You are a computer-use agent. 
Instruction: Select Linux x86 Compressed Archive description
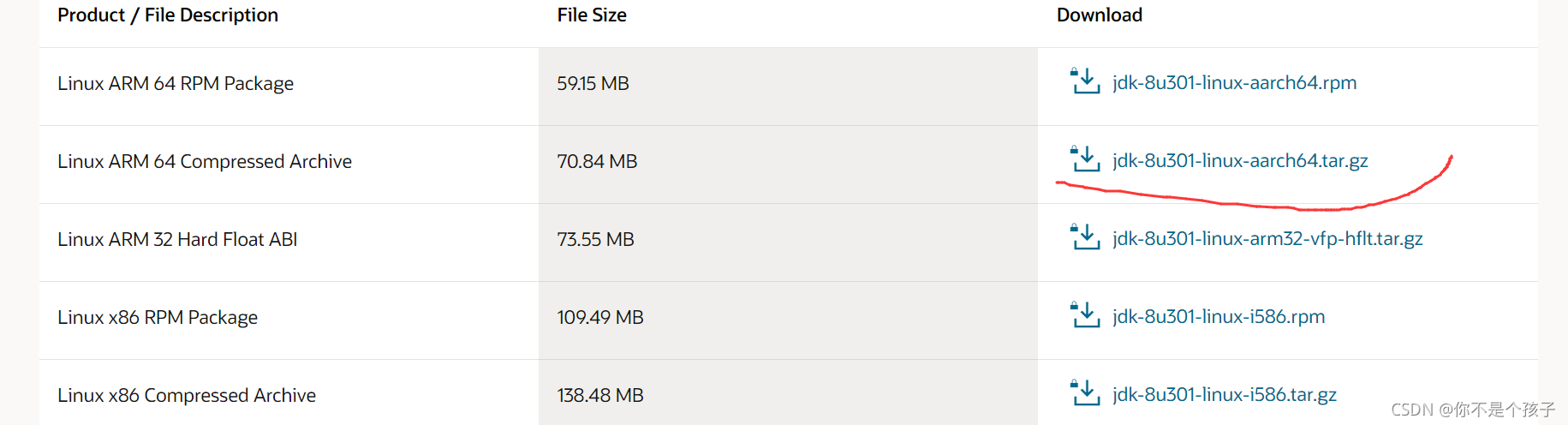point(187,396)
